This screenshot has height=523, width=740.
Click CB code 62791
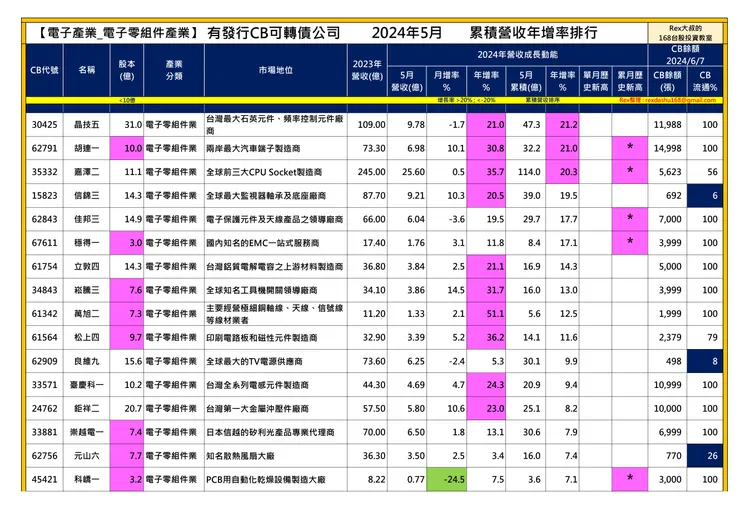point(44,148)
